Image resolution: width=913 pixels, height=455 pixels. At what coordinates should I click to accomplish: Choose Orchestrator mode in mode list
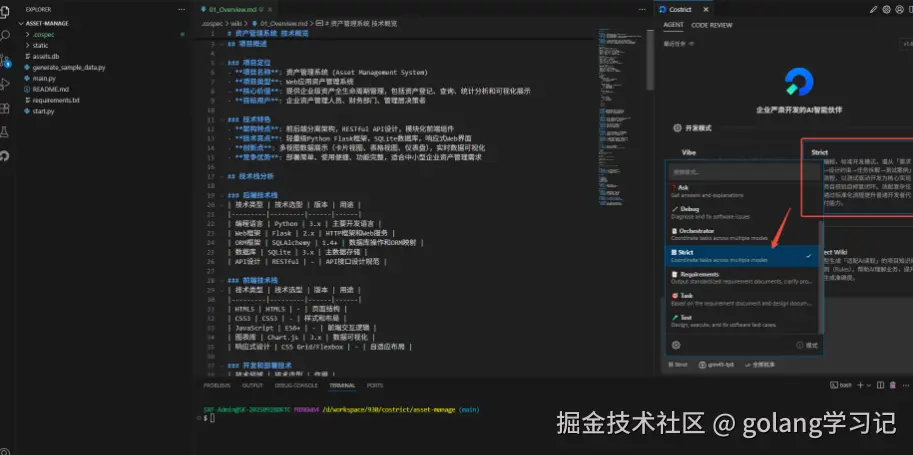click(x=742, y=234)
